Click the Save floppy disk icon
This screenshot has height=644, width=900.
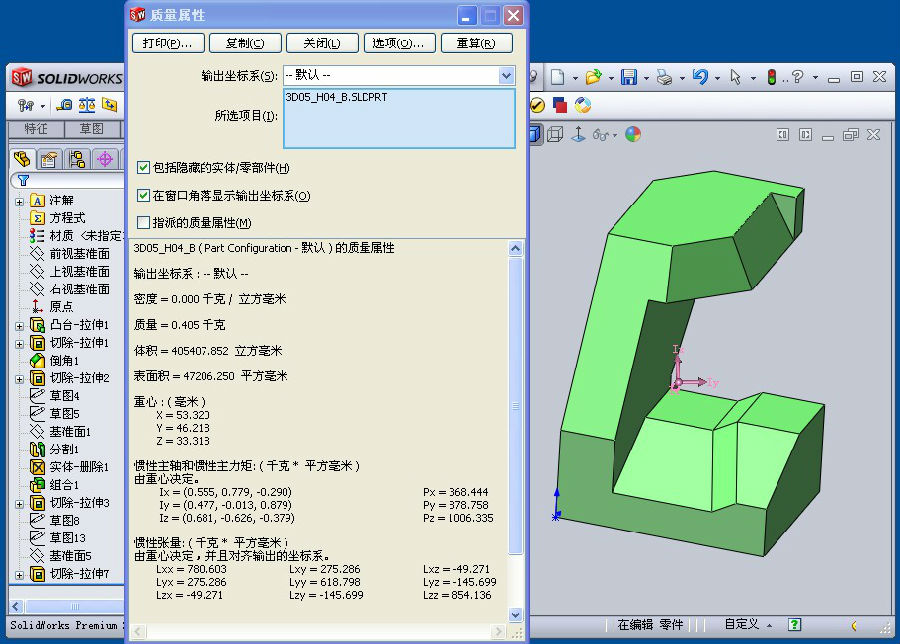(629, 77)
